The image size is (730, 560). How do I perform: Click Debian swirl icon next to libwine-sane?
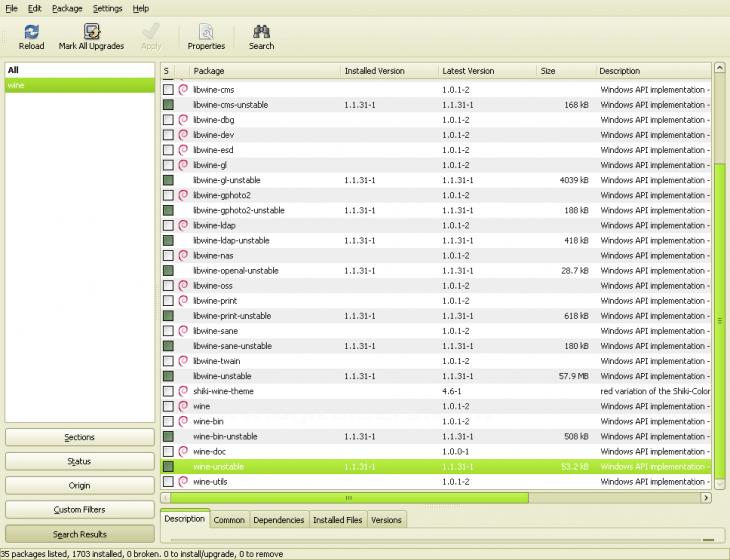[x=183, y=331]
